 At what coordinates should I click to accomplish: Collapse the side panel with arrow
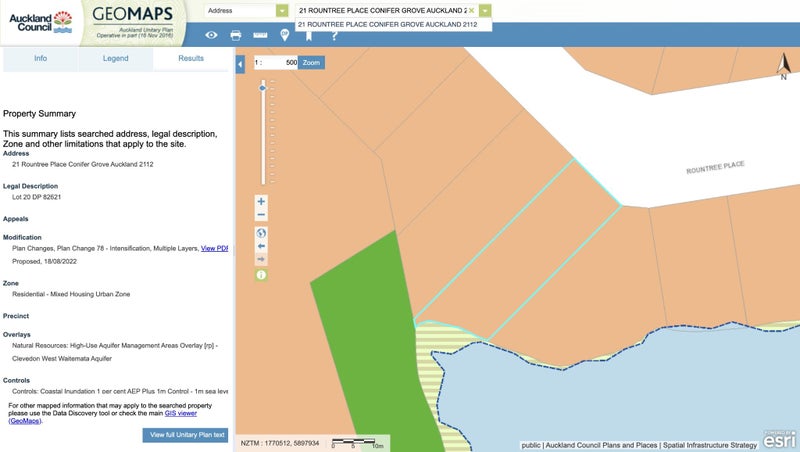click(x=240, y=65)
